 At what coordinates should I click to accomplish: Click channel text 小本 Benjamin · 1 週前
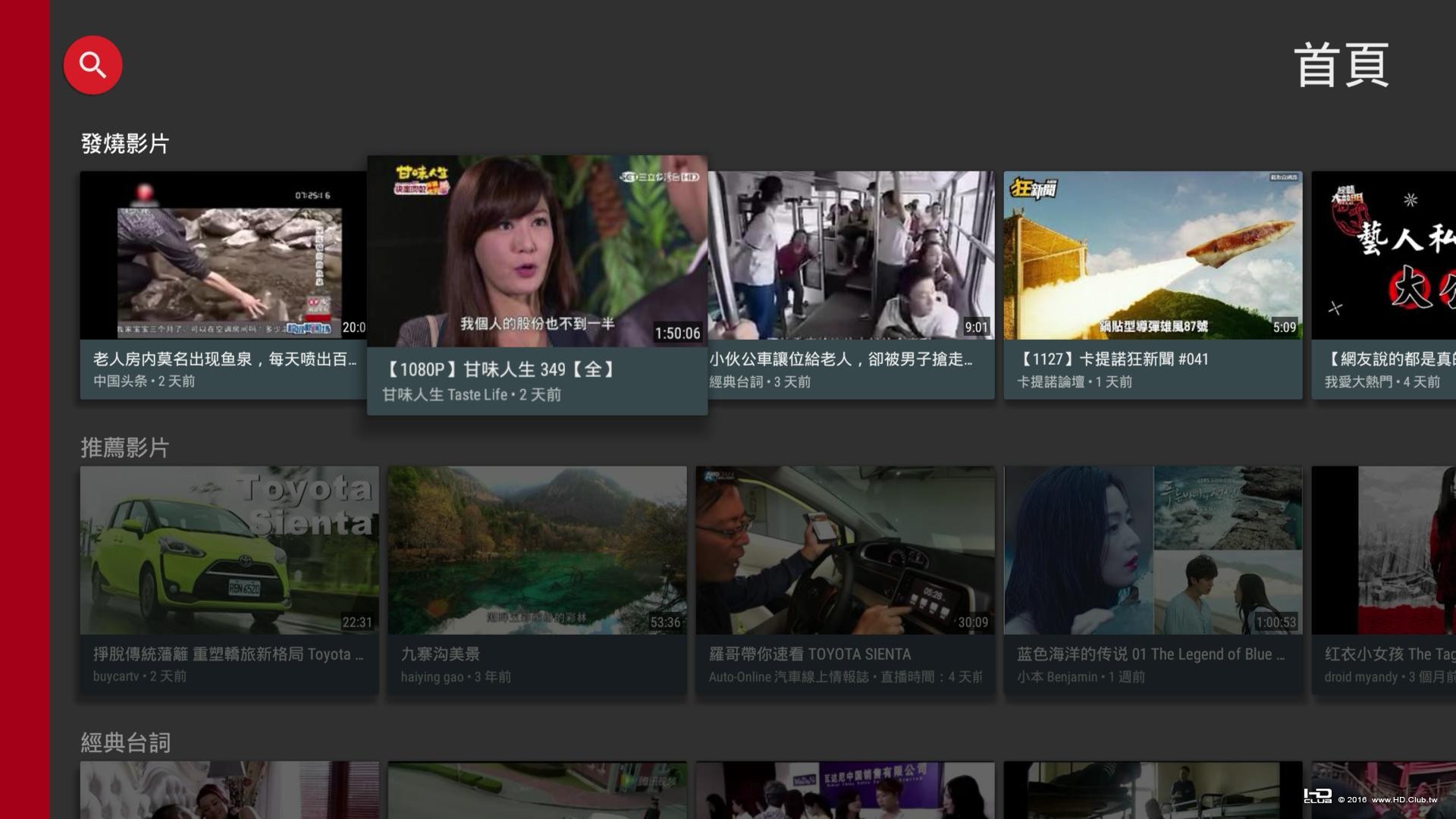click(x=1081, y=676)
